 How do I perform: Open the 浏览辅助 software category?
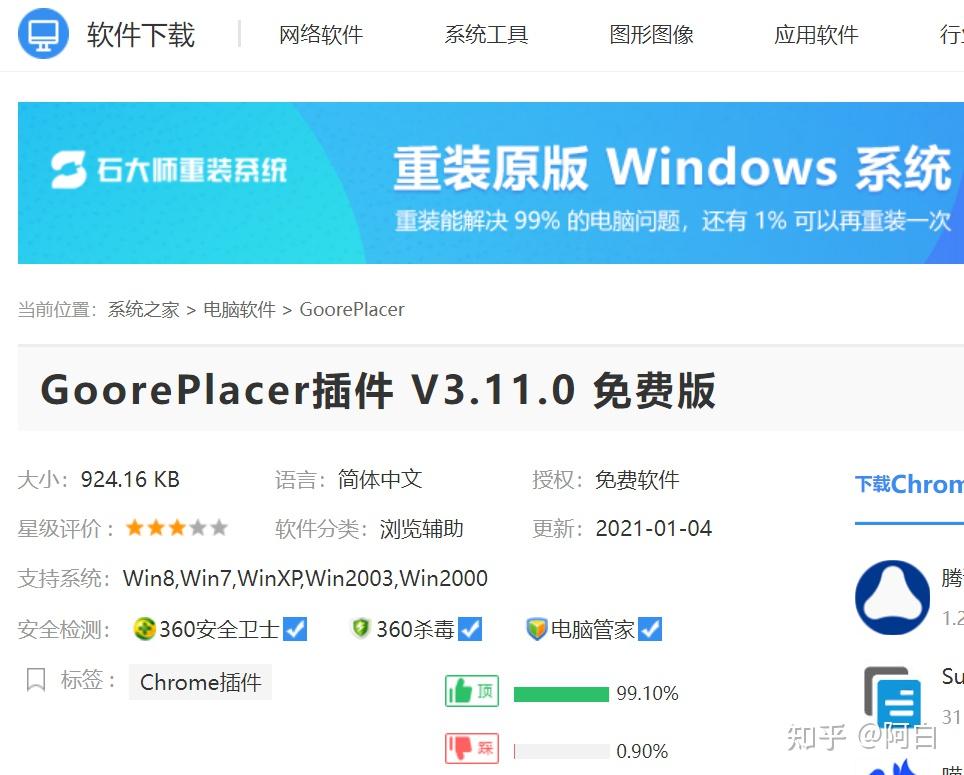(x=422, y=529)
